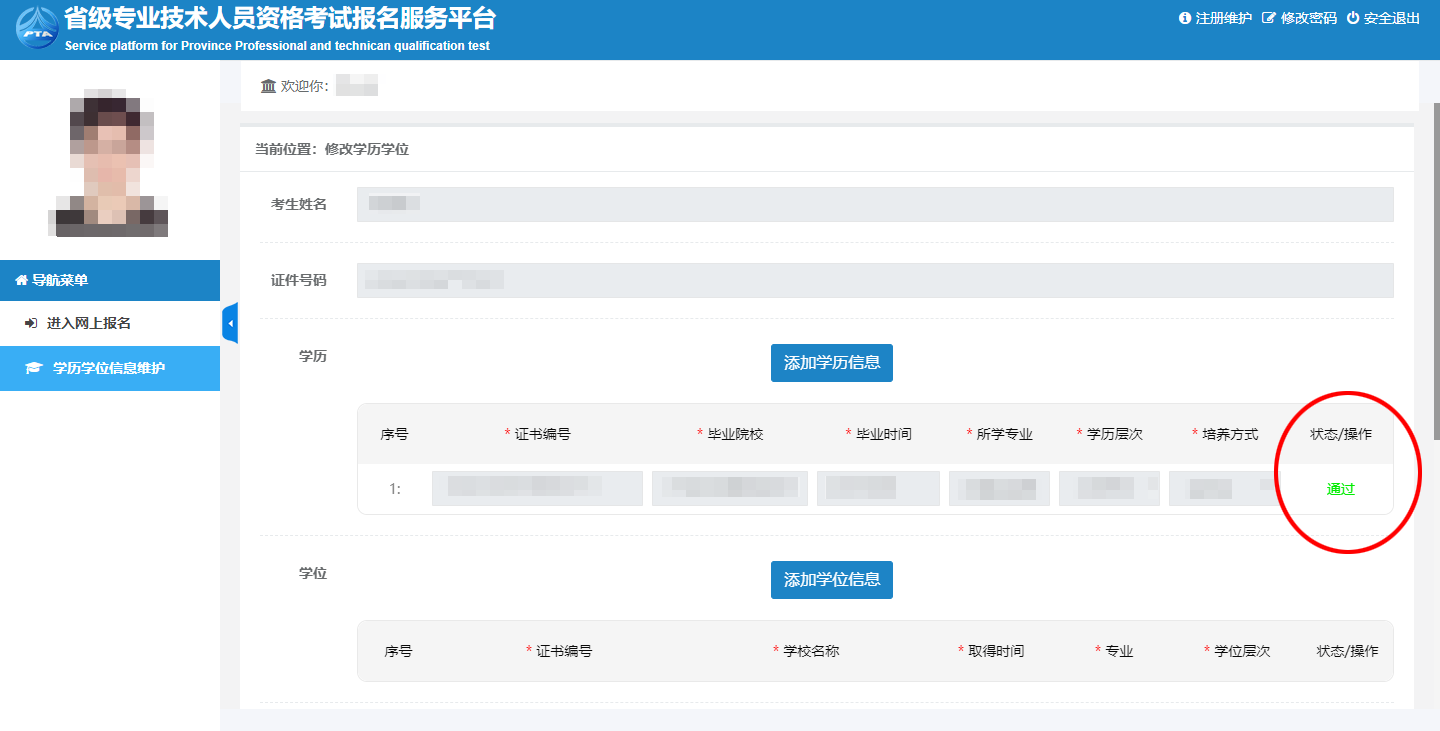Click the sign-in arrow icon for 进入网上报名
This screenshot has height=731, width=1440.
pos(31,323)
